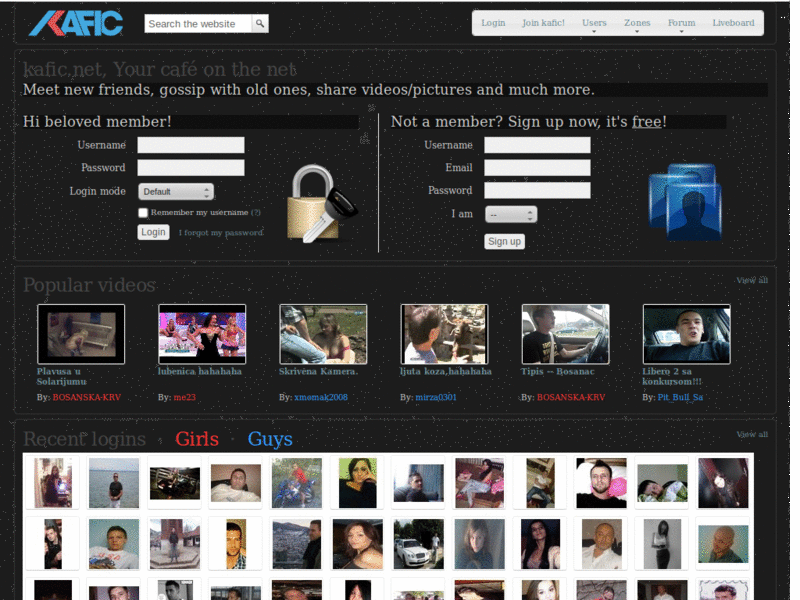Open the Tipis -- Bosanac video thumbnail
Viewport: 800px width, 600px height.
565,334
